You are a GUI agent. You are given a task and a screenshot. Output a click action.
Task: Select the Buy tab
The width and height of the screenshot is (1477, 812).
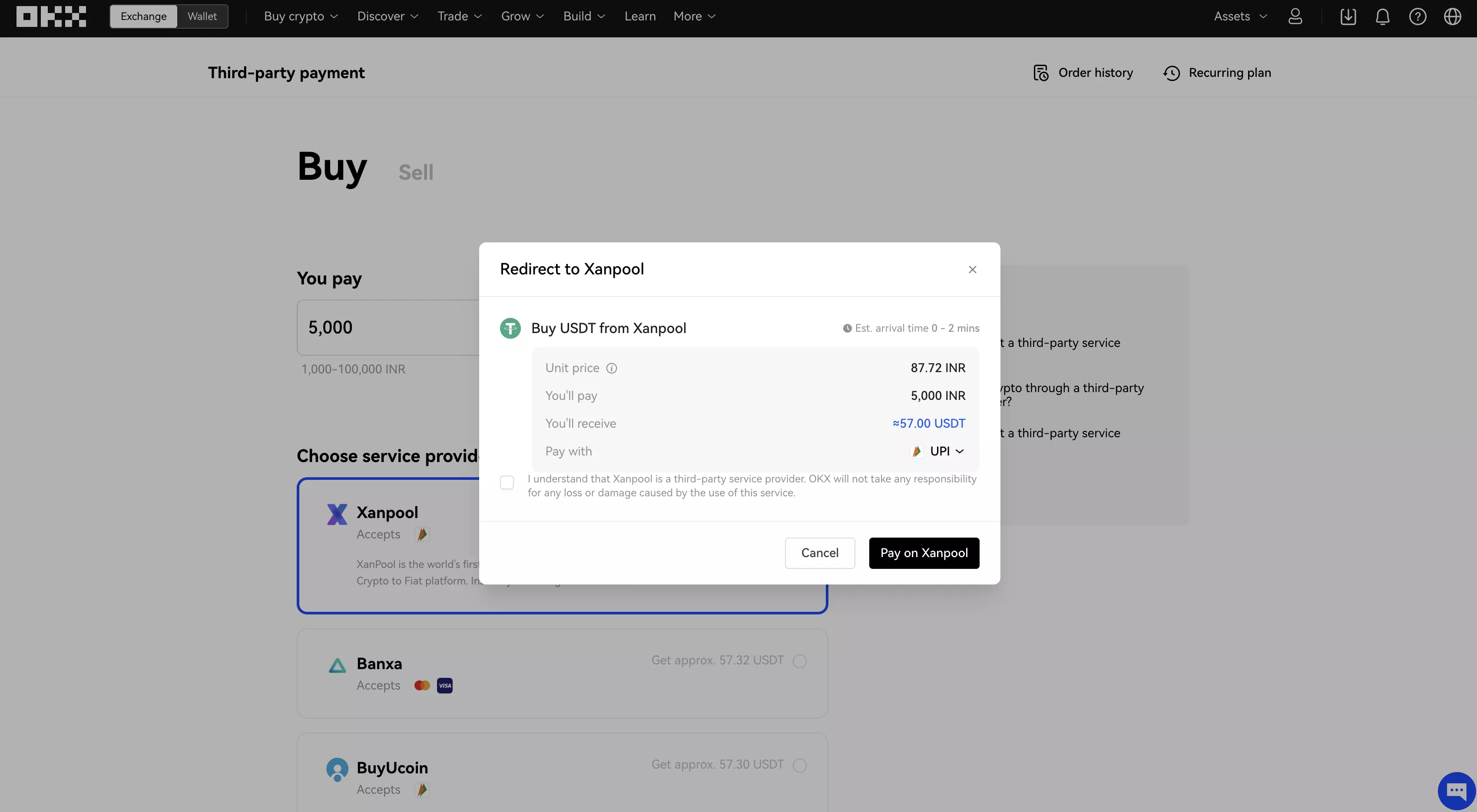pos(332,167)
